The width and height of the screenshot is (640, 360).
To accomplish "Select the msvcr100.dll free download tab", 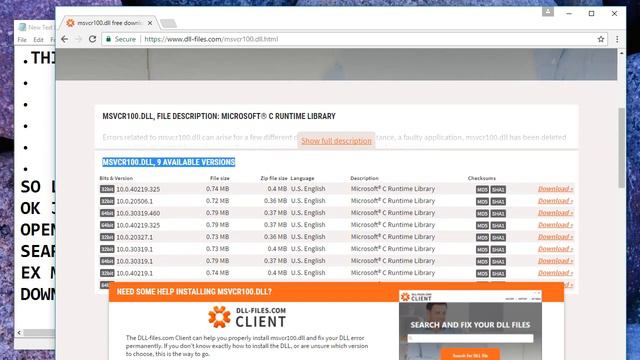I will [108, 23].
